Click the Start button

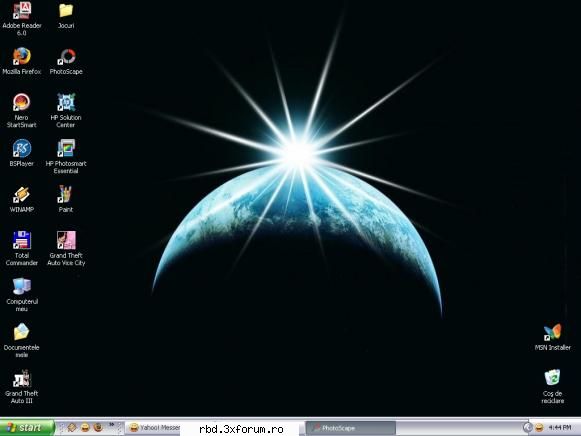point(27,427)
